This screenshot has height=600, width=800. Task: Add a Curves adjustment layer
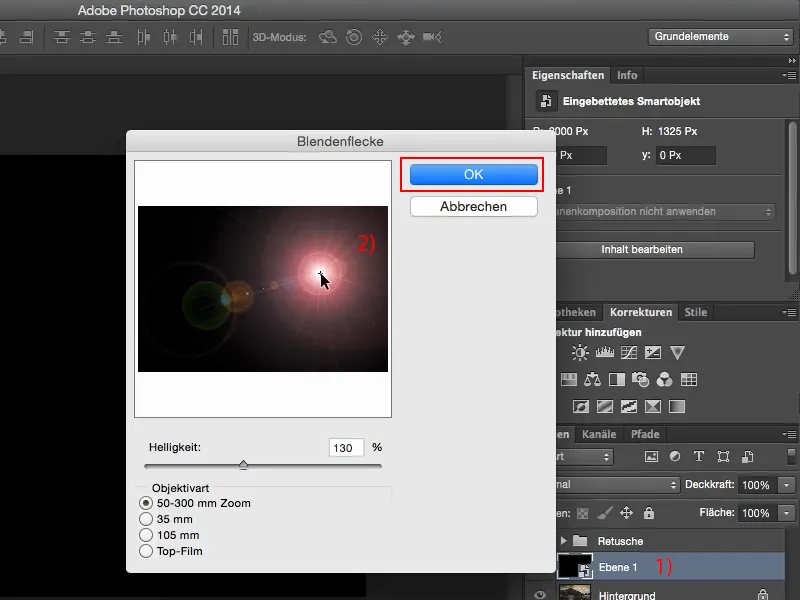tap(629, 353)
